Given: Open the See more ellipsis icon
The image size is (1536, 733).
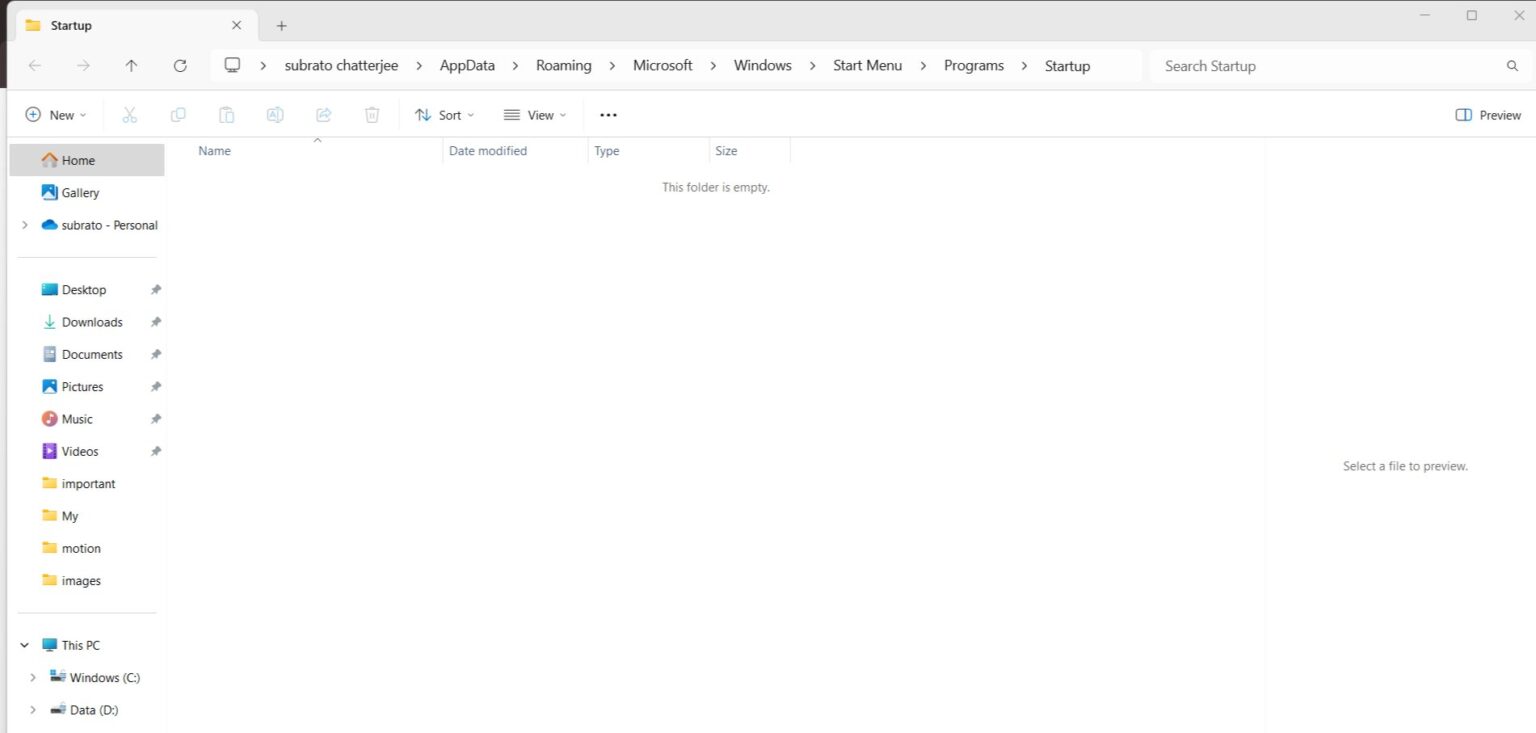Looking at the screenshot, I should tap(607, 114).
